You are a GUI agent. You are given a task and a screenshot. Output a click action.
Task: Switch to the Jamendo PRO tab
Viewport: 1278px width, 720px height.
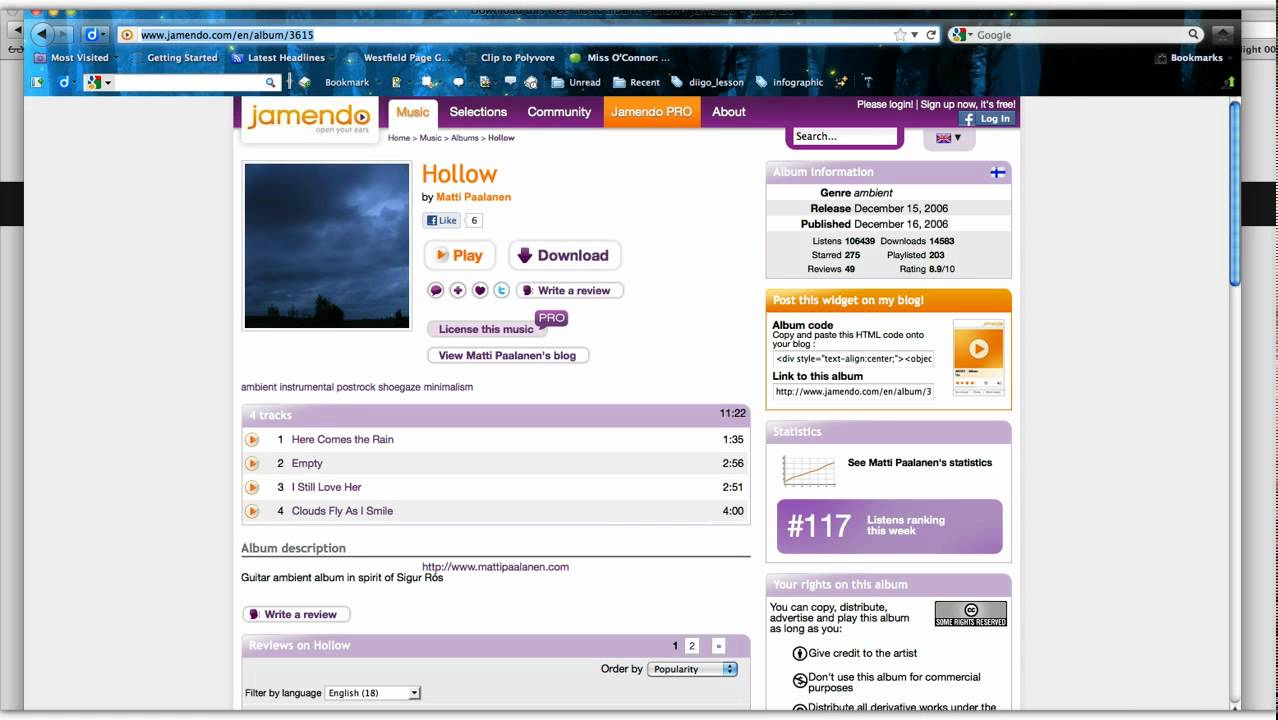pyautogui.click(x=651, y=112)
